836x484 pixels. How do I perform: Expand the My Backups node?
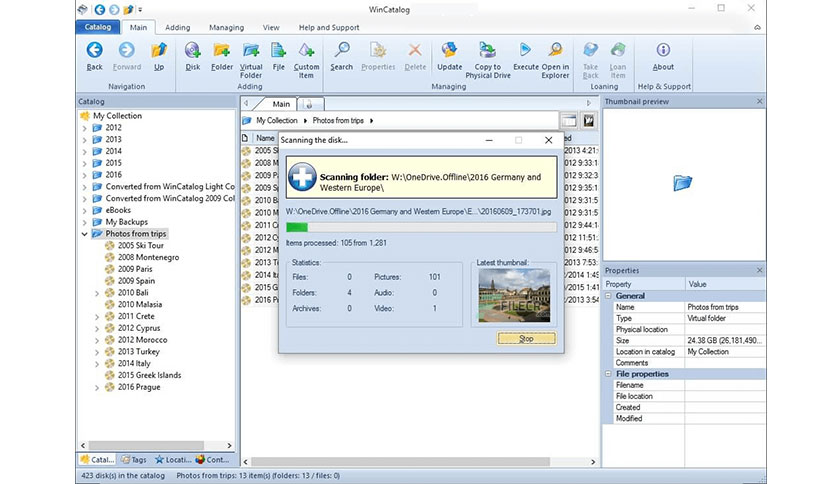pos(84,222)
